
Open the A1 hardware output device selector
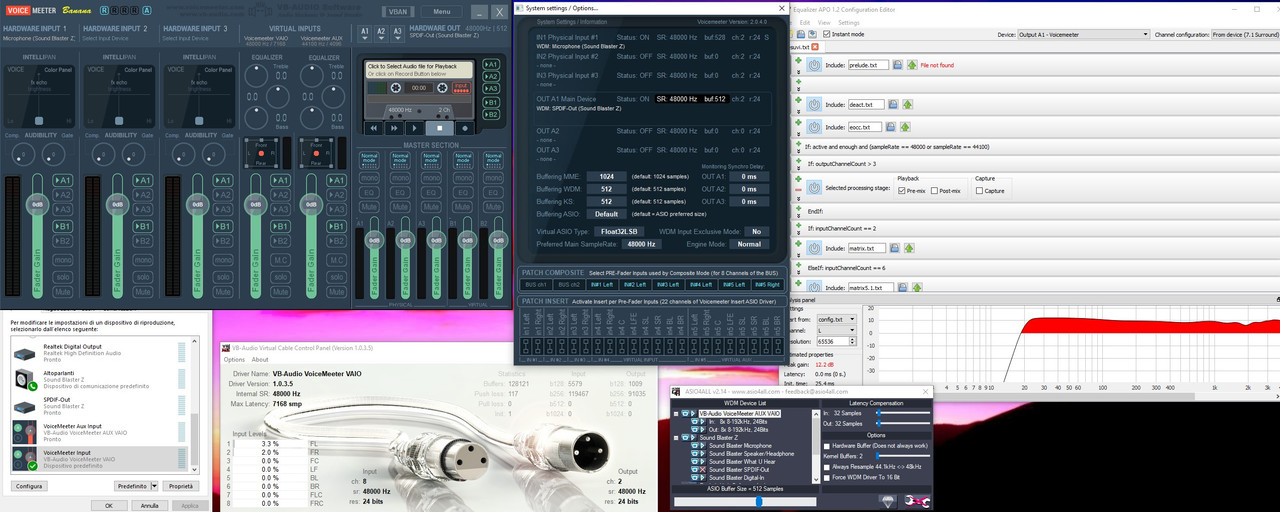pos(365,33)
